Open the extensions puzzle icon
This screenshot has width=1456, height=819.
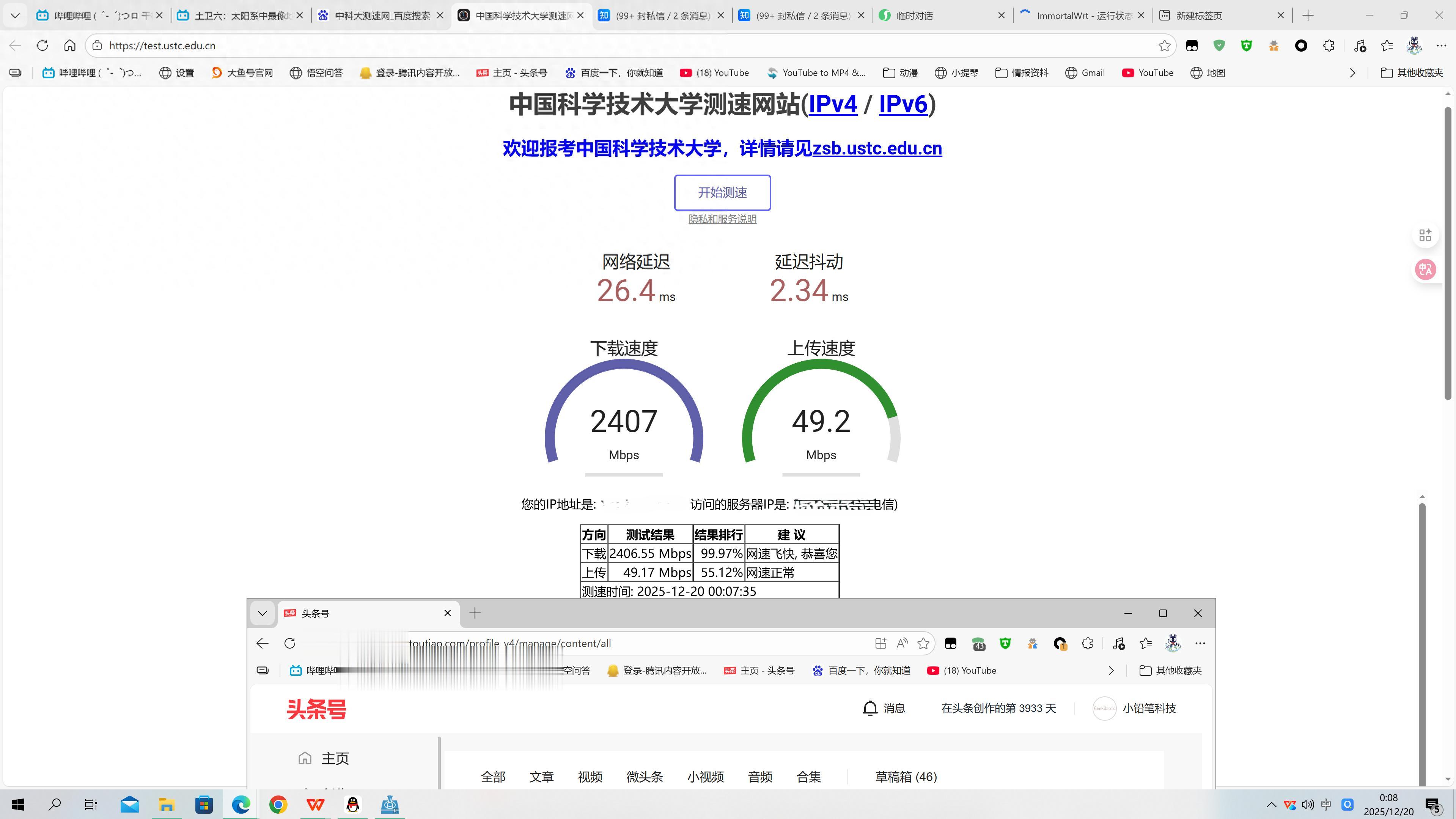coord(1328,45)
